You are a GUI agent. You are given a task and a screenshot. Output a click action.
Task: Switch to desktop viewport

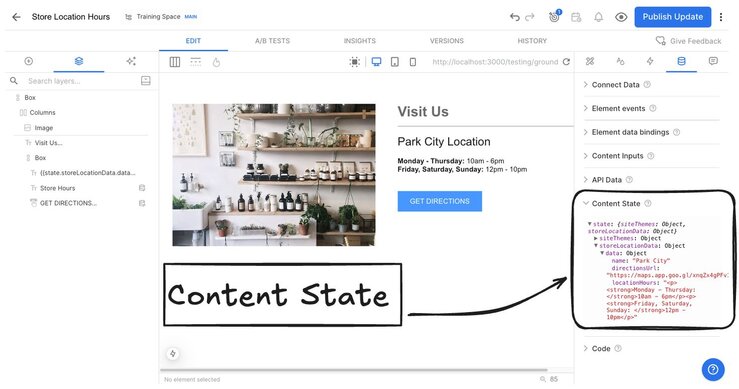pos(376,62)
